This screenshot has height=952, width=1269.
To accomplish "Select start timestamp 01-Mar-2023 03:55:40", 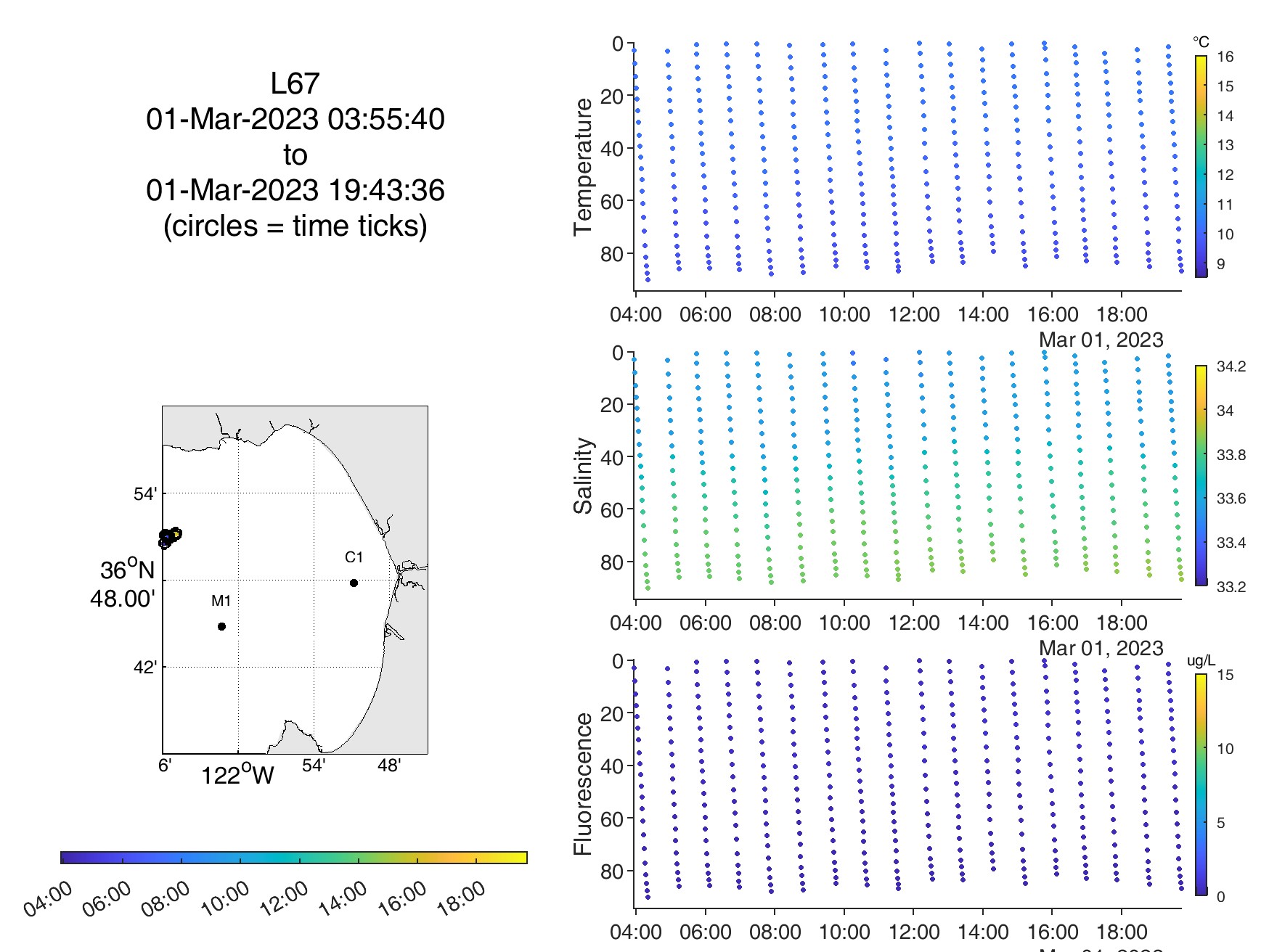I will [x=295, y=119].
